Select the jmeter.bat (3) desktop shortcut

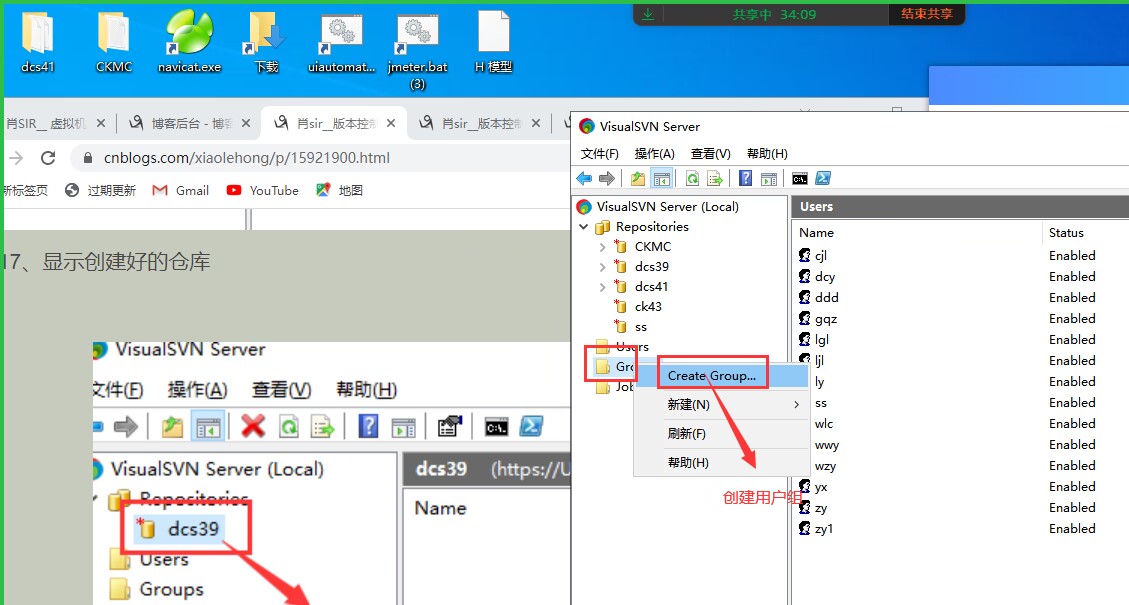(x=418, y=50)
